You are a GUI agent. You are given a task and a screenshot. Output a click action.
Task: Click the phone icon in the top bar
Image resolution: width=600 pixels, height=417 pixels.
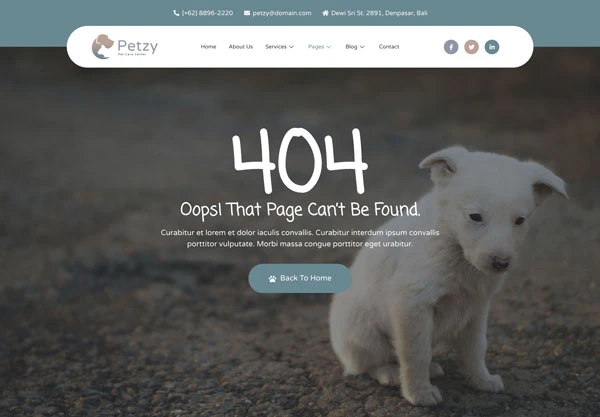(x=176, y=13)
